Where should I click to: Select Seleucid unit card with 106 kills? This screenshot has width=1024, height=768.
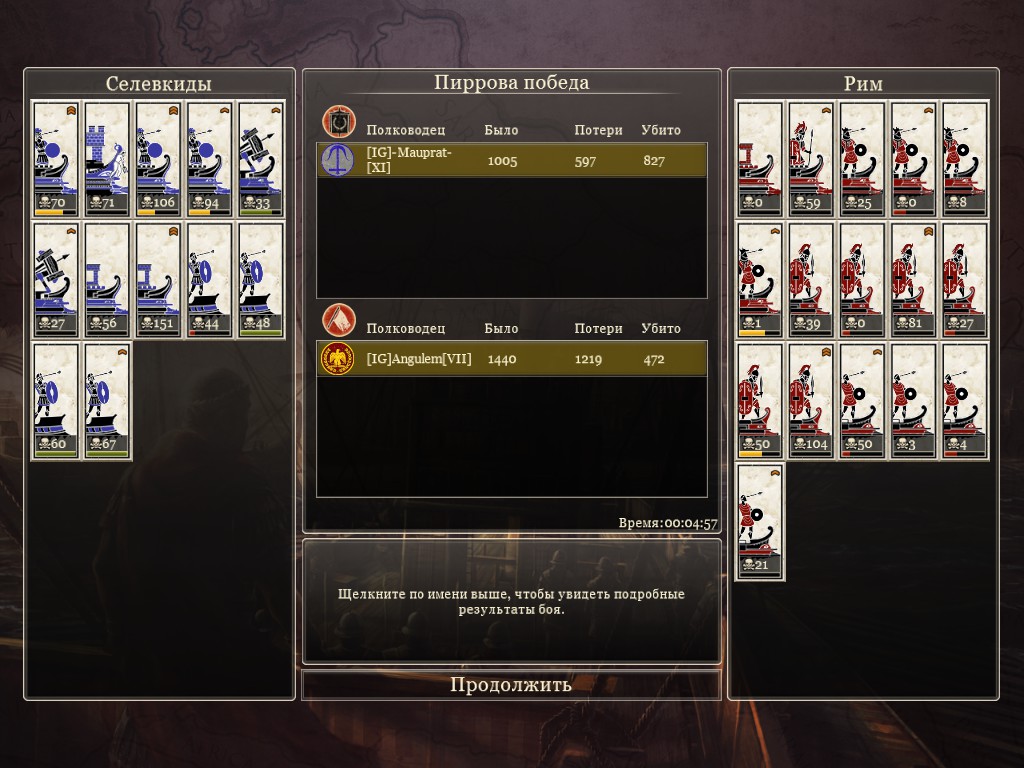pyautogui.click(x=158, y=159)
